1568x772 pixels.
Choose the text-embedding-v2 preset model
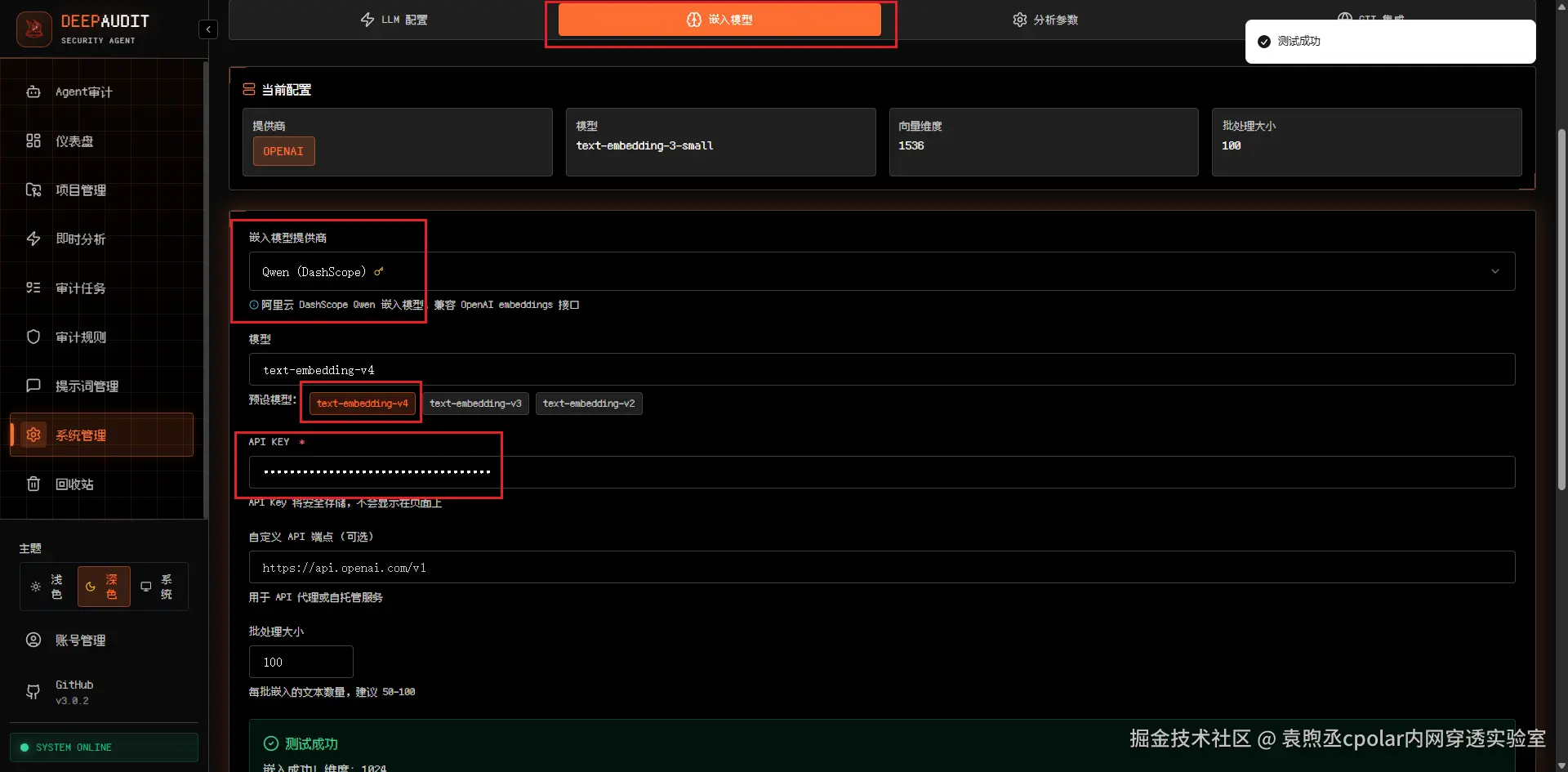point(589,404)
